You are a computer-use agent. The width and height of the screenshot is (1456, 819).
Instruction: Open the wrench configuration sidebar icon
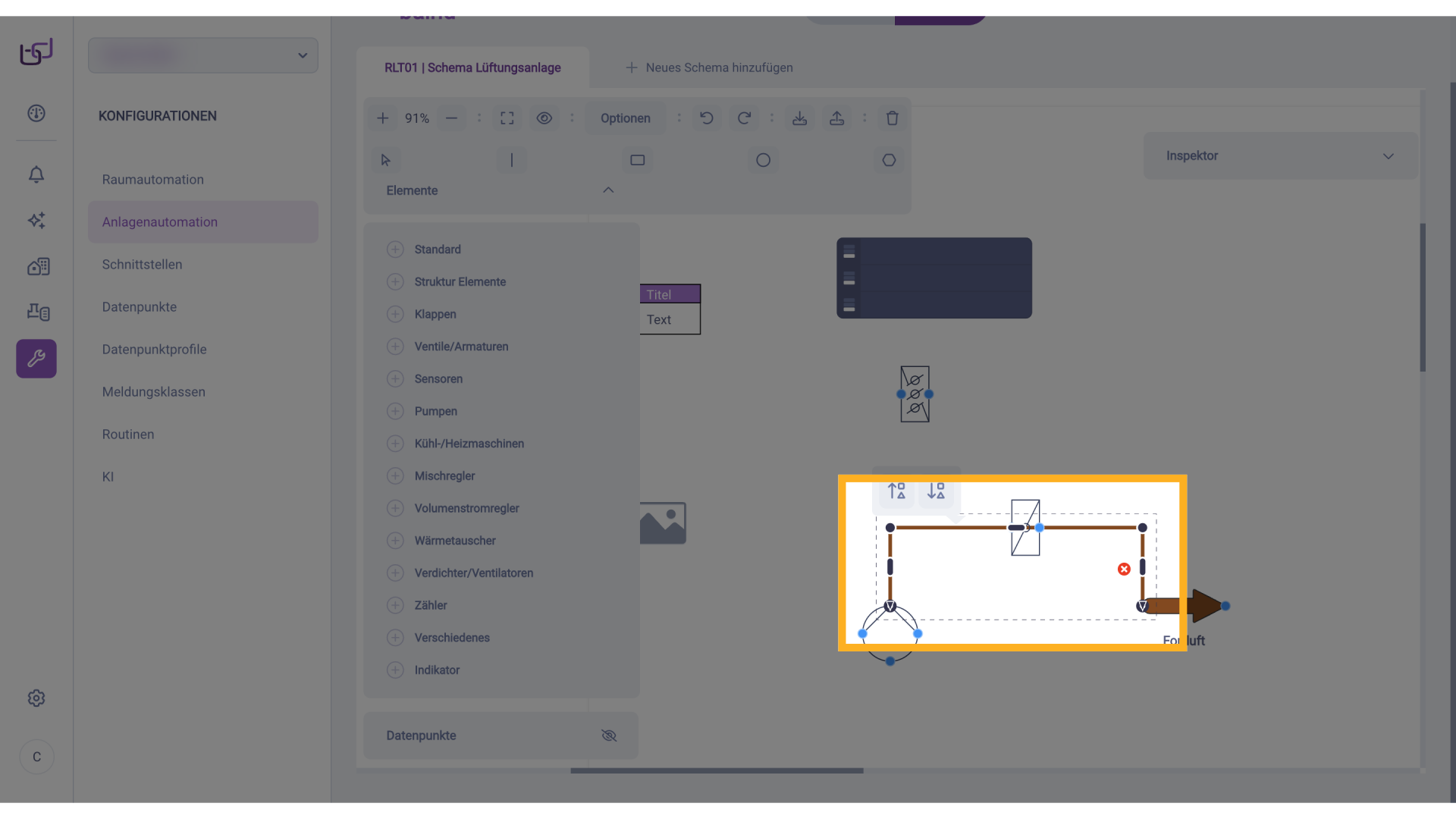36,359
